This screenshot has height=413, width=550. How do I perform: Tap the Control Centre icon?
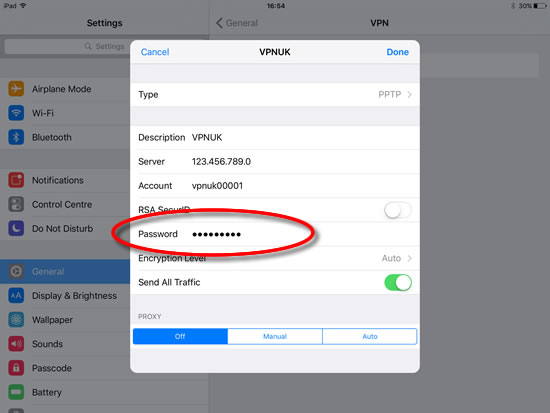[16, 204]
